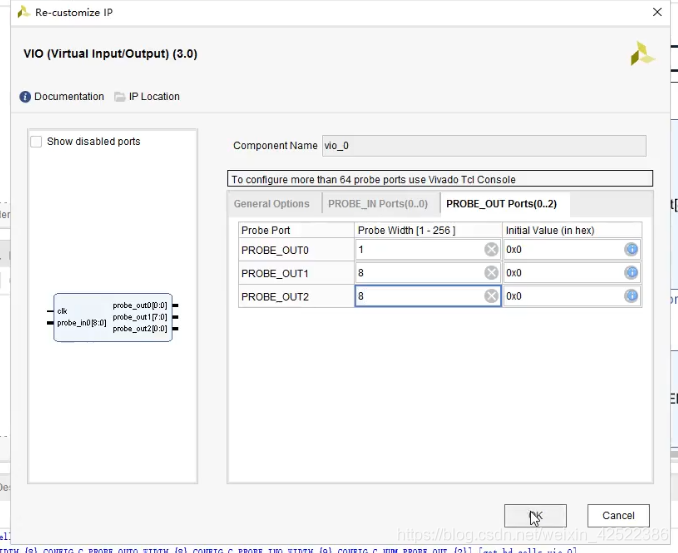678x553 pixels.
Task: Click the clk port label
Action: point(62,311)
